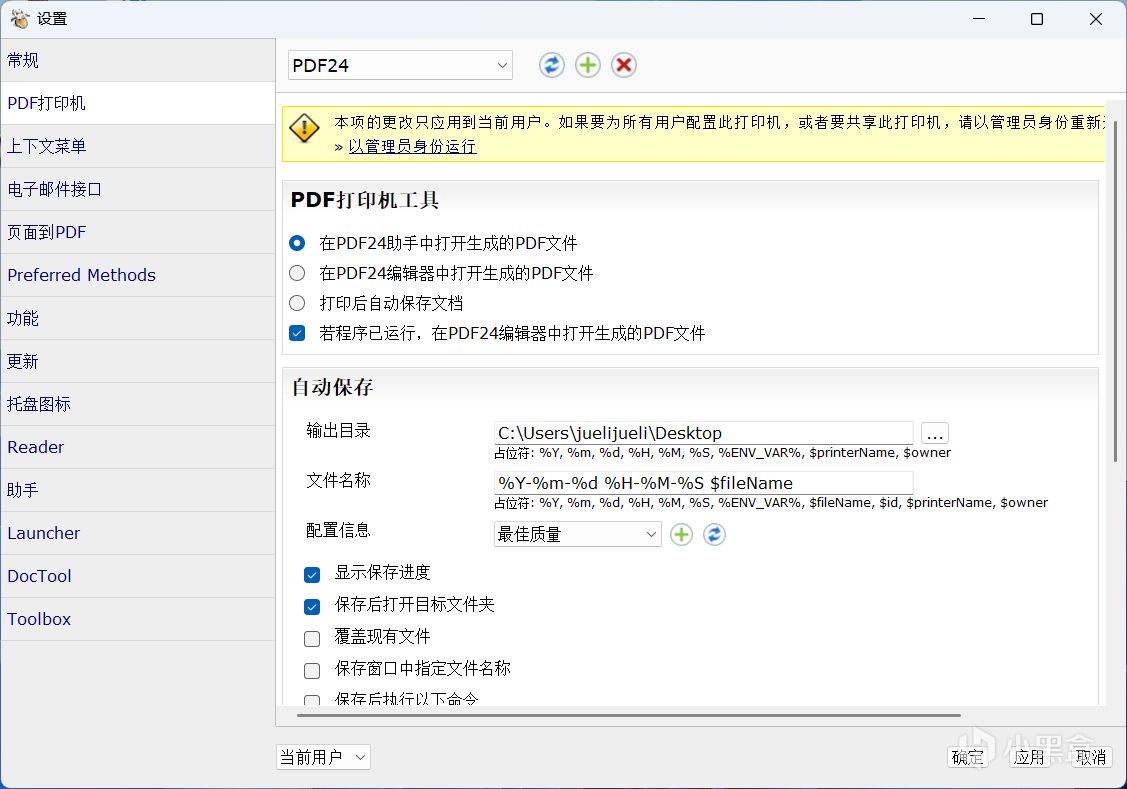Click 以管理员身份运行 link
Screen dimensions: 1127x789
tap(413, 147)
